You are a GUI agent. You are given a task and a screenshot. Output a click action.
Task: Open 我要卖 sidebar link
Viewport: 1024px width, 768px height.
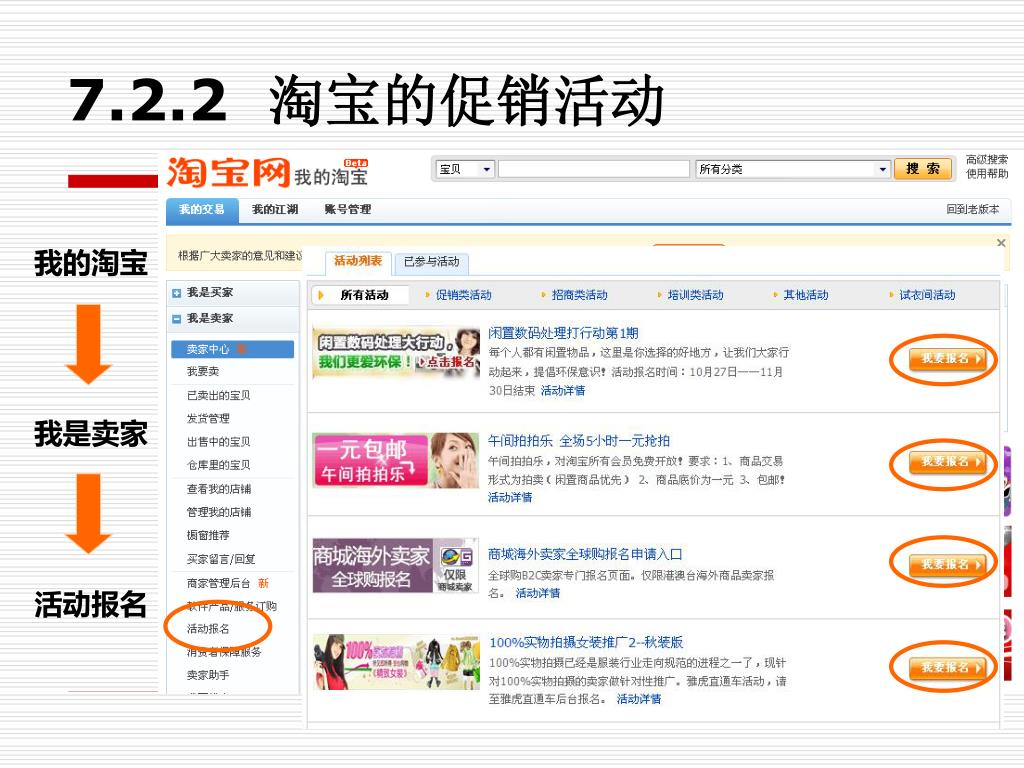click(x=203, y=372)
